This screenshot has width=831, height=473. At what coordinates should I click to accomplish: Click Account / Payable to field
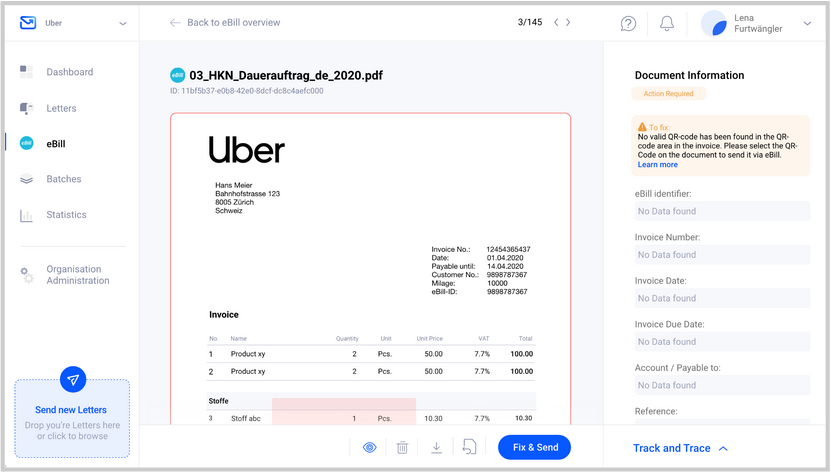(722, 385)
